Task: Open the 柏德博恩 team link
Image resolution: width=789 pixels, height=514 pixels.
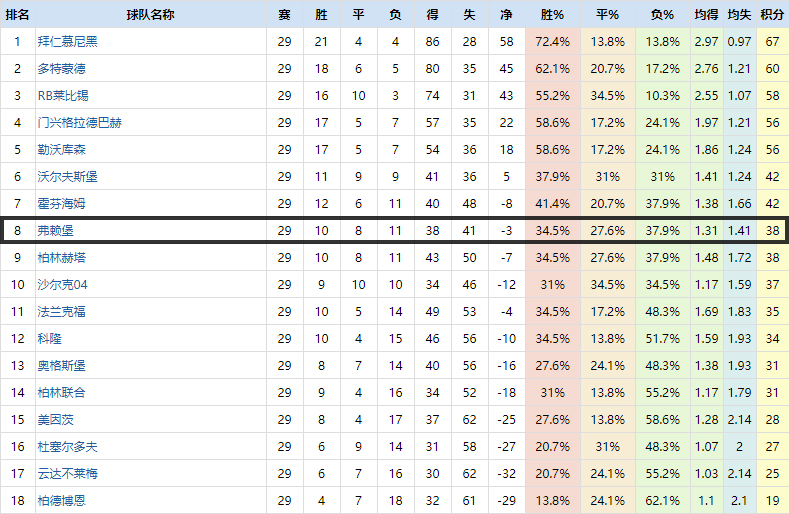Action: pos(61,500)
